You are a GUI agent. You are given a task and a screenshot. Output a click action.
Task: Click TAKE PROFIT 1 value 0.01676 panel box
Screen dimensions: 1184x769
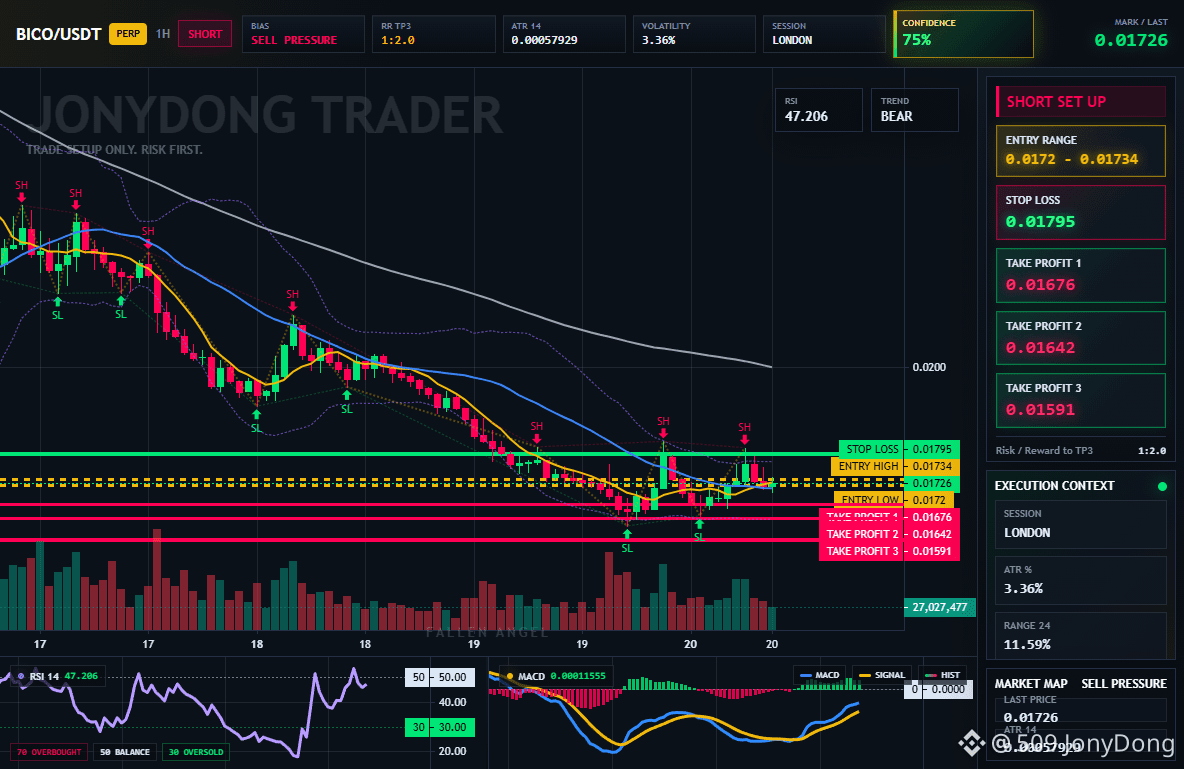[x=1081, y=275]
